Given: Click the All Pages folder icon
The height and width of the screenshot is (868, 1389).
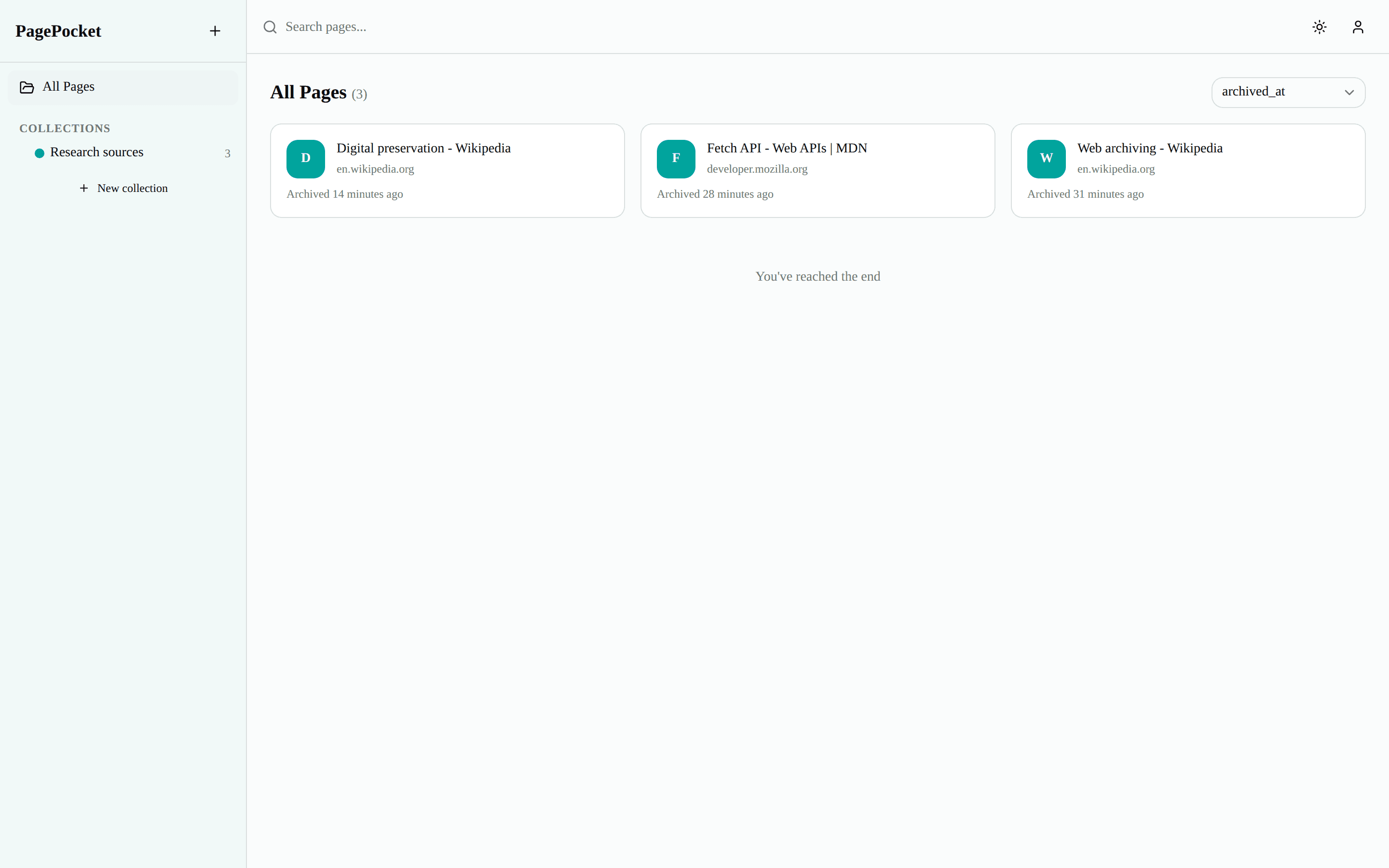Looking at the screenshot, I should 27,87.
